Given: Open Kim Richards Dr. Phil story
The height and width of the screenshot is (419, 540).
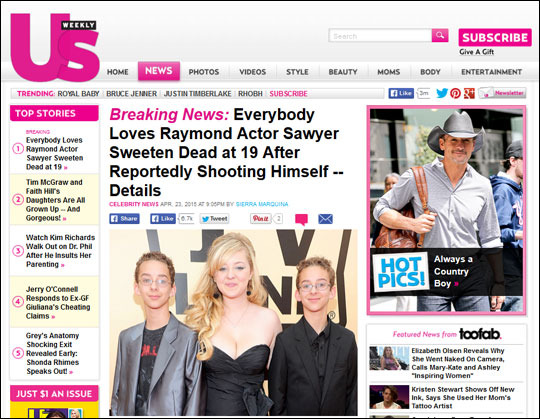Looking at the screenshot, I should 60,251.
